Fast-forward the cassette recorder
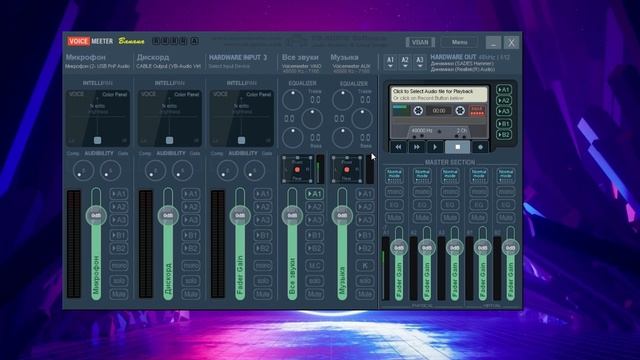Screen dimensions: 640x360 click(x=417, y=147)
